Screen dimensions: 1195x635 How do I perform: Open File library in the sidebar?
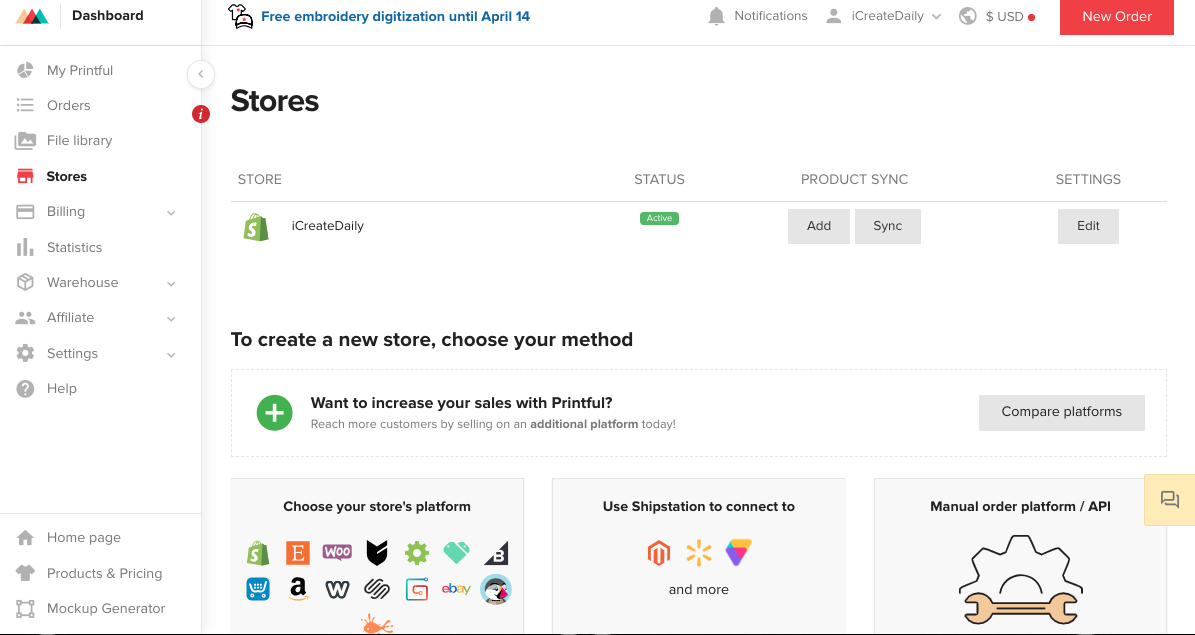pyautogui.click(x=79, y=140)
